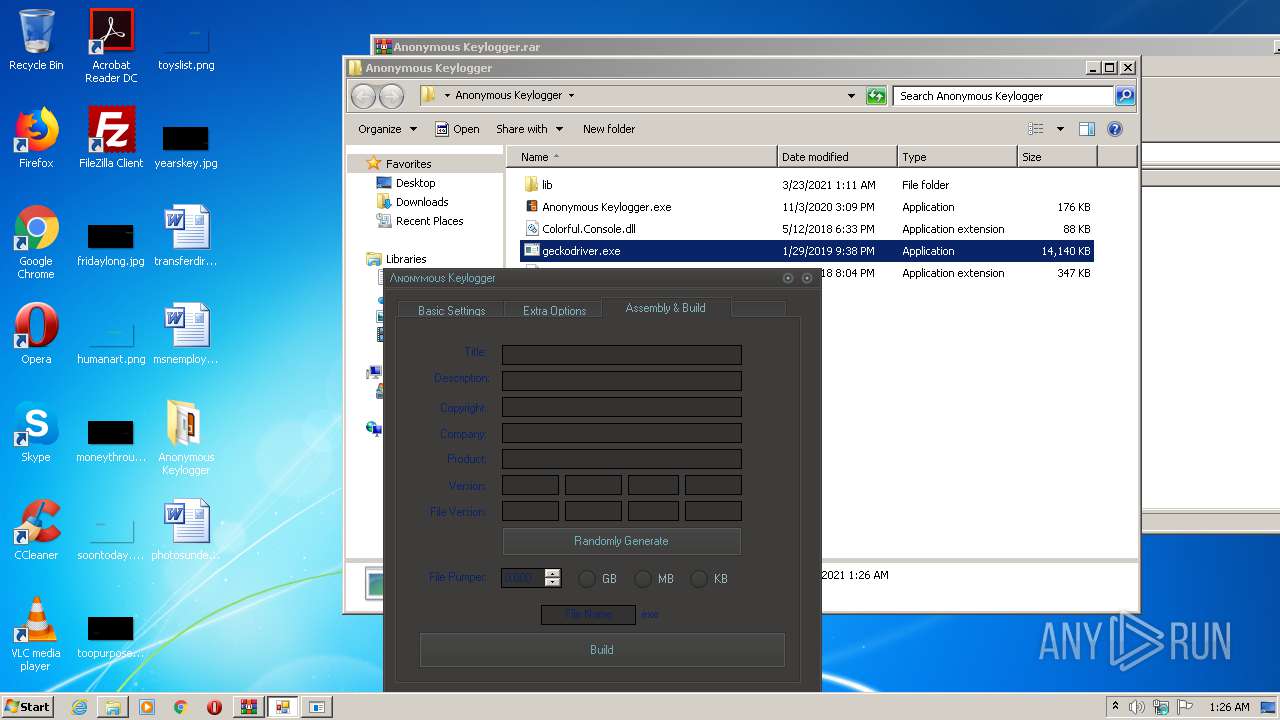Click into the Company input field
Image resolution: width=1280 pixels, height=720 pixels.
pyautogui.click(x=621, y=433)
